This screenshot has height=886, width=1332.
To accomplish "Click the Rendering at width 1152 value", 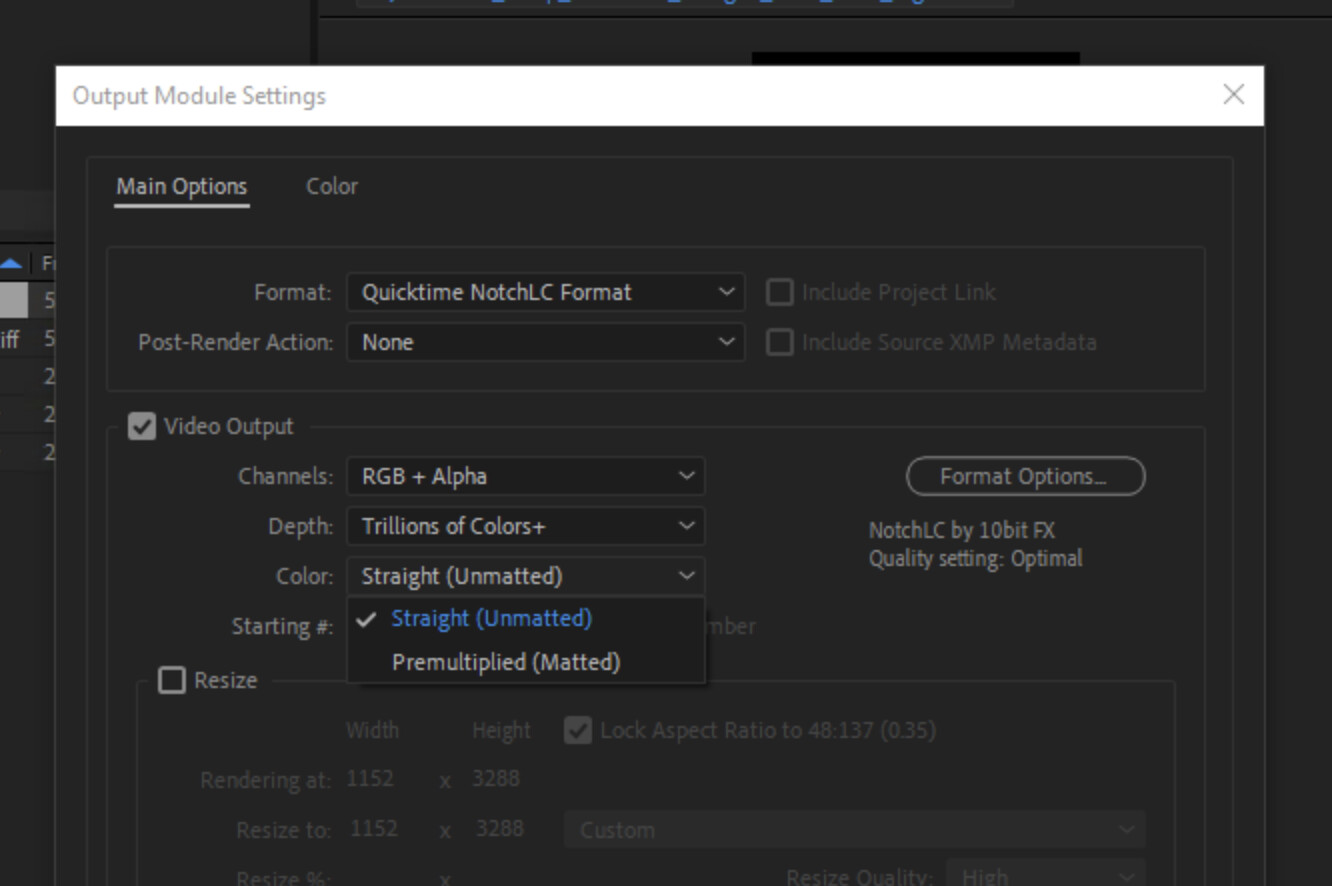I will coord(370,779).
